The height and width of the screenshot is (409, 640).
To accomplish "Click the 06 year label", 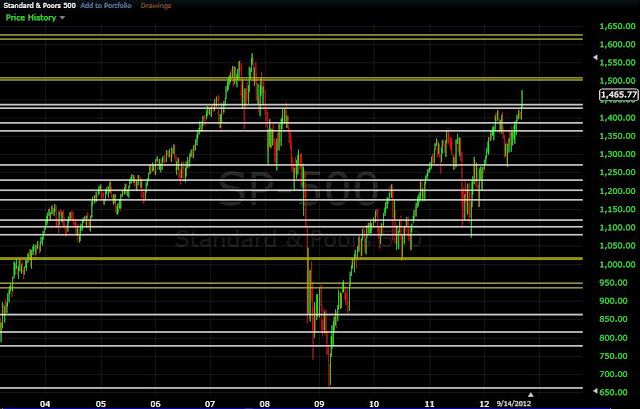I will 155,404.
